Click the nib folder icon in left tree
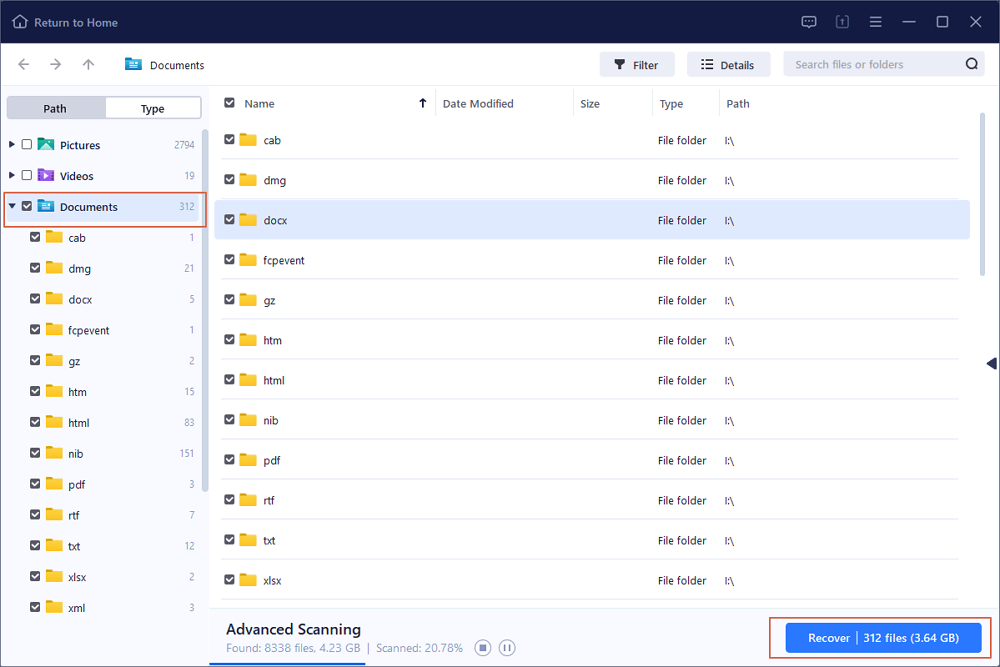This screenshot has height=667, width=1000. coord(54,453)
